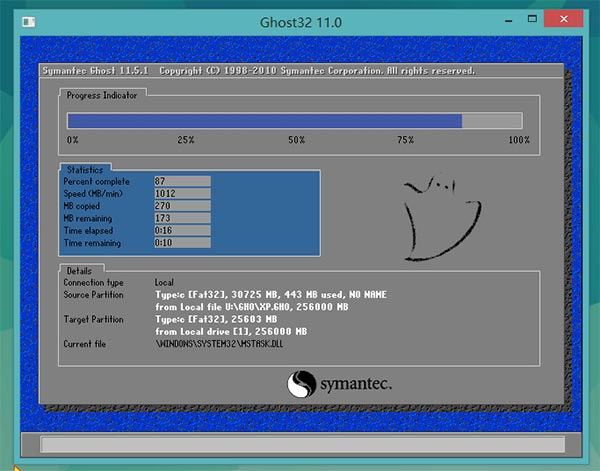Click the Ghost mascot drawing
600x471 pixels.
coord(442,217)
